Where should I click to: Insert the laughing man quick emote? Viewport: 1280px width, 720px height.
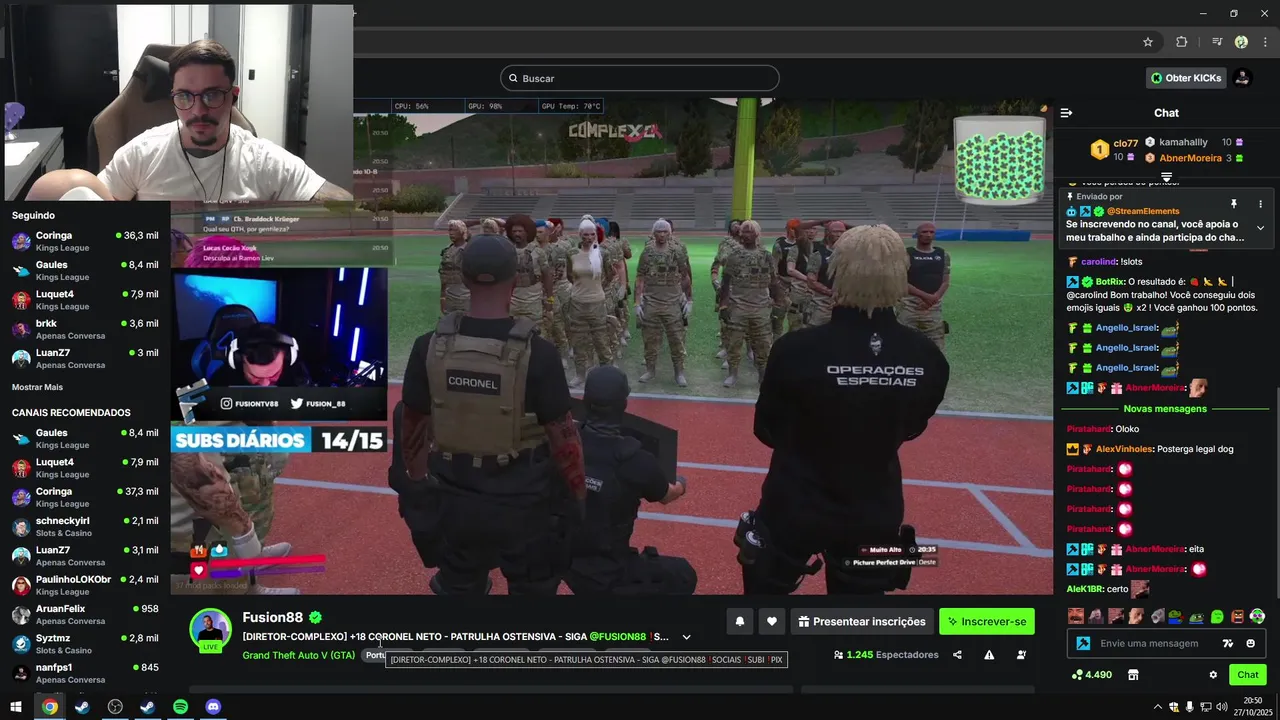(x=1076, y=616)
